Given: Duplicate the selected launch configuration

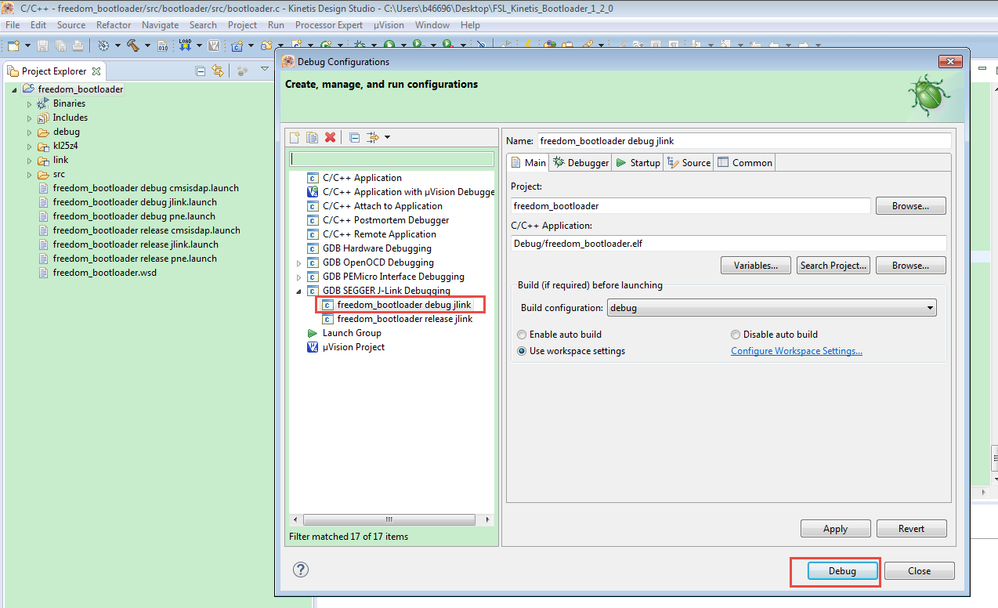Looking at the screenshot, I should (x=312, y=138).
